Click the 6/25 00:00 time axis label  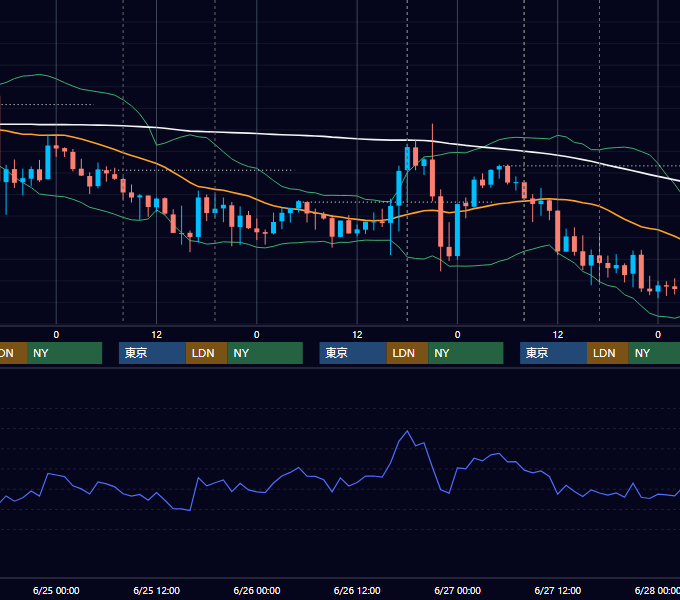click(x=56, y=590)
